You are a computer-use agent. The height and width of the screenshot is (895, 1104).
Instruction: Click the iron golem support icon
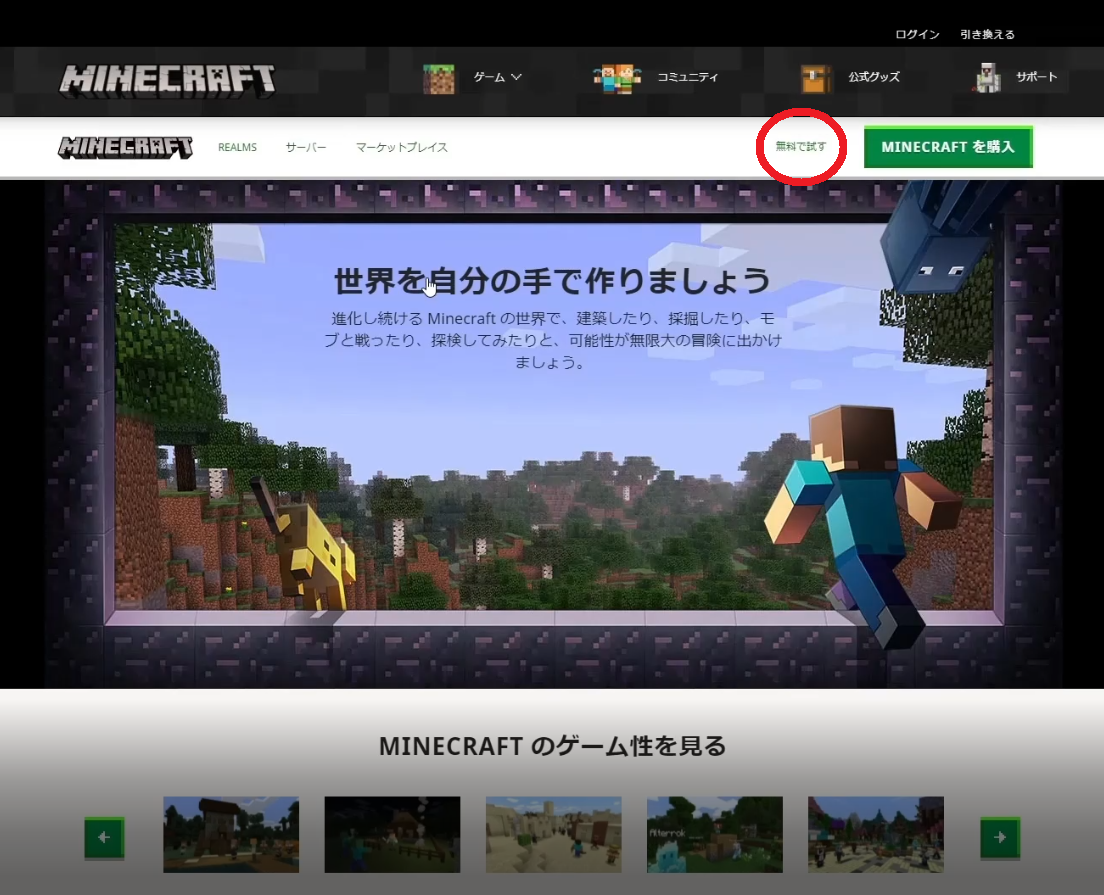987,78
